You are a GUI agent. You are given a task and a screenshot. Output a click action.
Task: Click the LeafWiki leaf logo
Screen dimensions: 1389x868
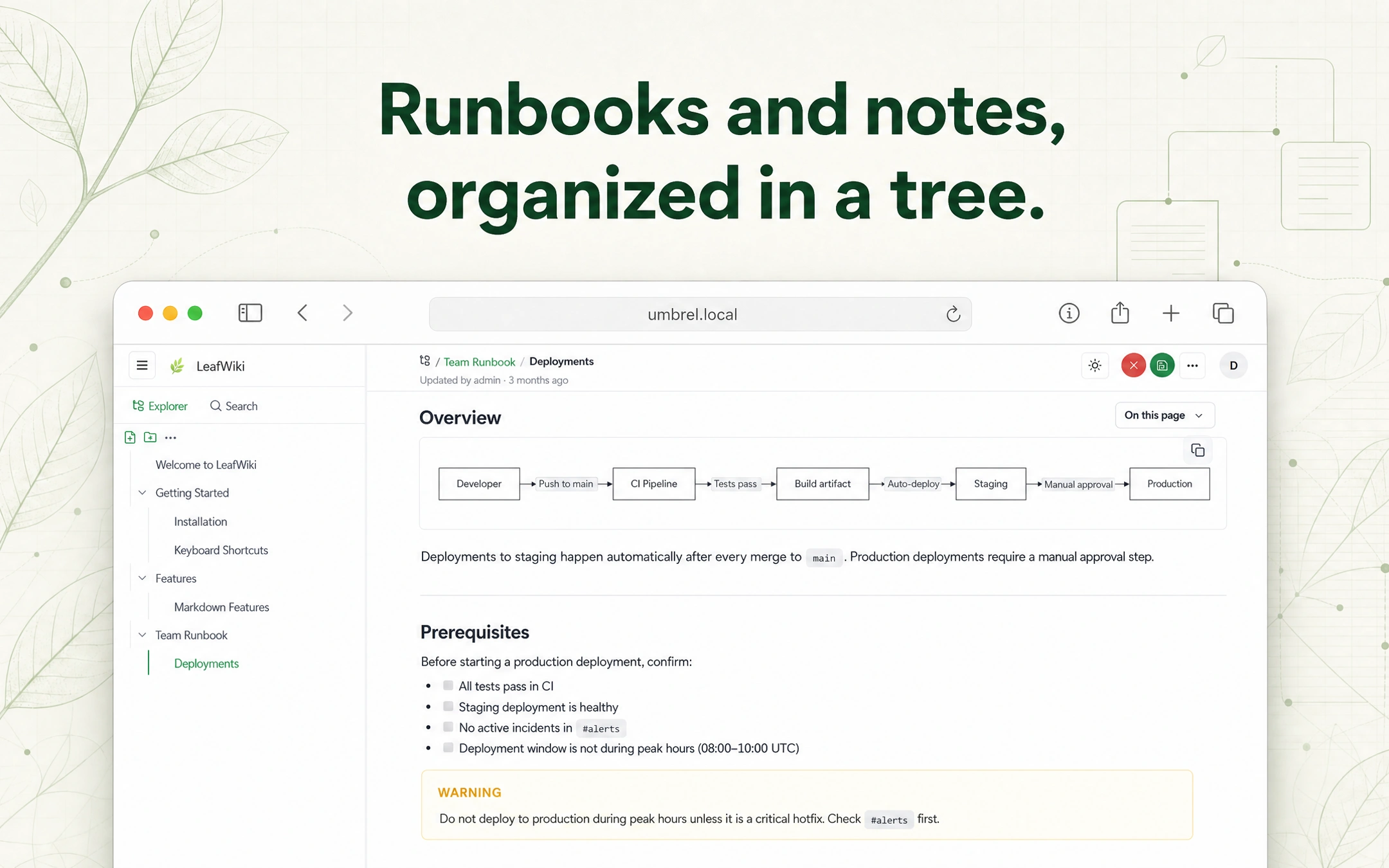[177, 366]
